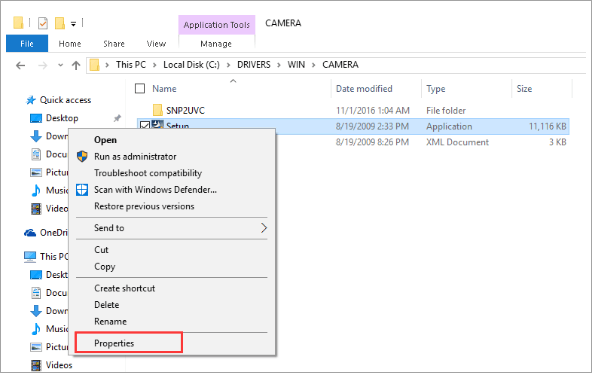Customize Quick Access Toolbar dropdown arrow
The image size is (592, 373).
coord(74,24)
